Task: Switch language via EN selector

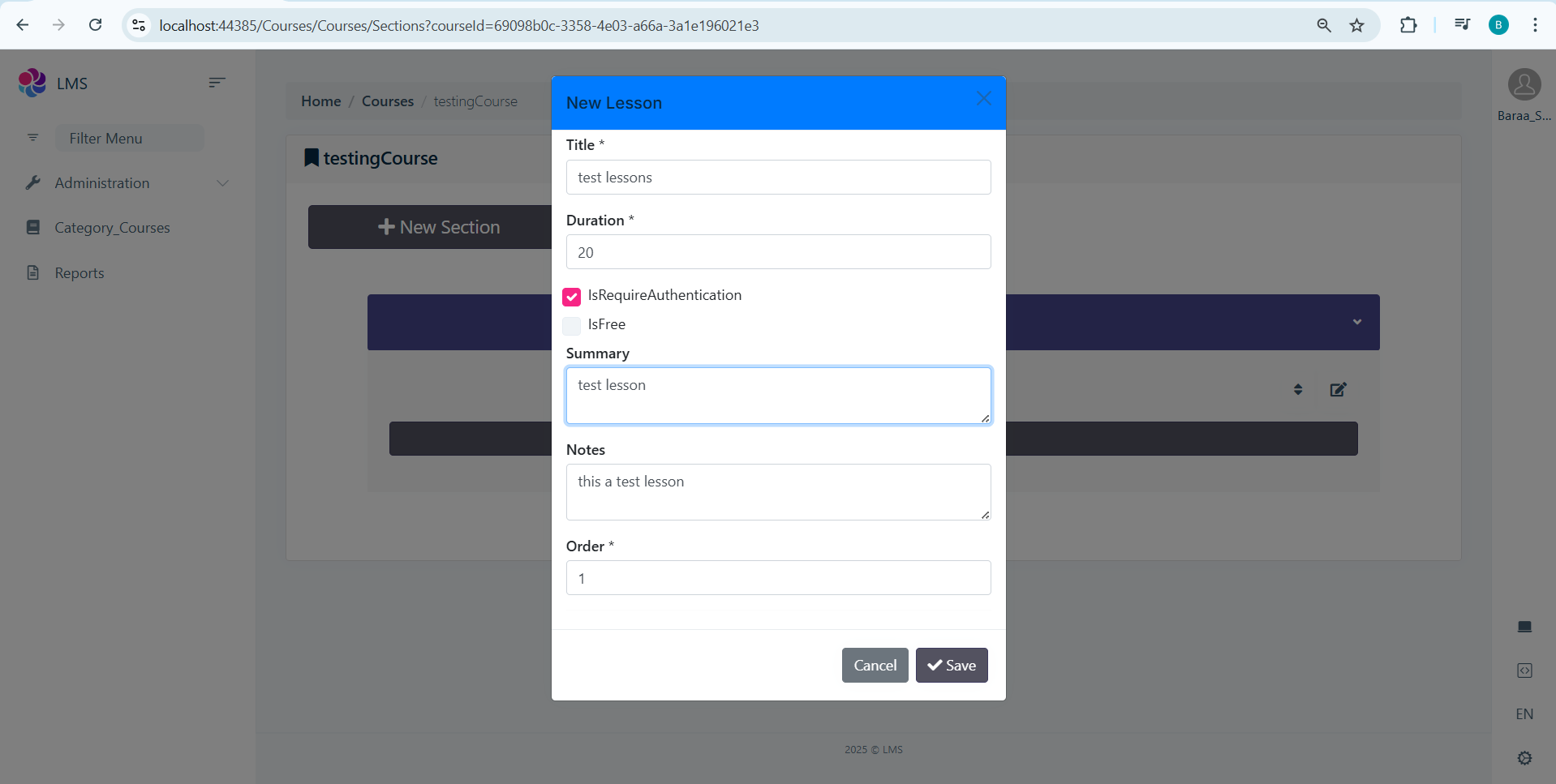Action: point(1524,714)
